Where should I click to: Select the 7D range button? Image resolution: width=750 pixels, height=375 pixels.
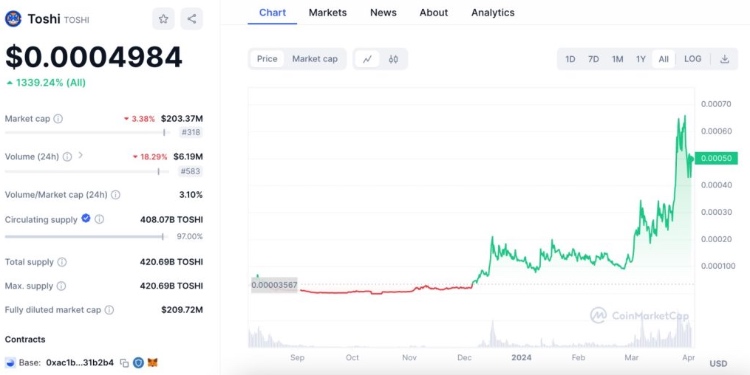click(593, 59)
